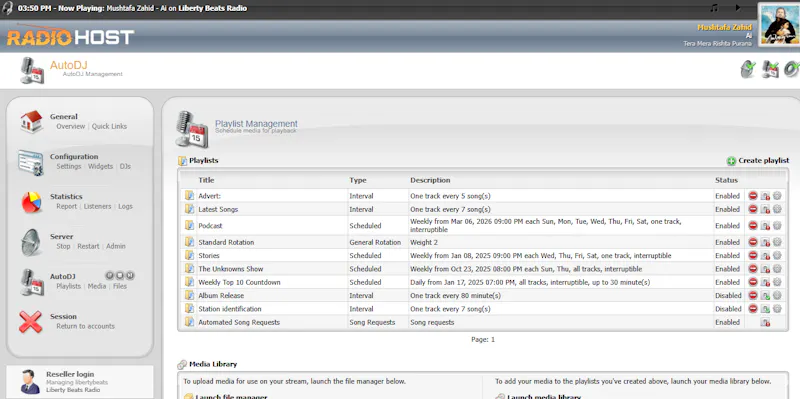Open the Weekly Top 10 Countdown playlist title
The width and height of the screenshot is (800, 399).
[x=239, y=282]
